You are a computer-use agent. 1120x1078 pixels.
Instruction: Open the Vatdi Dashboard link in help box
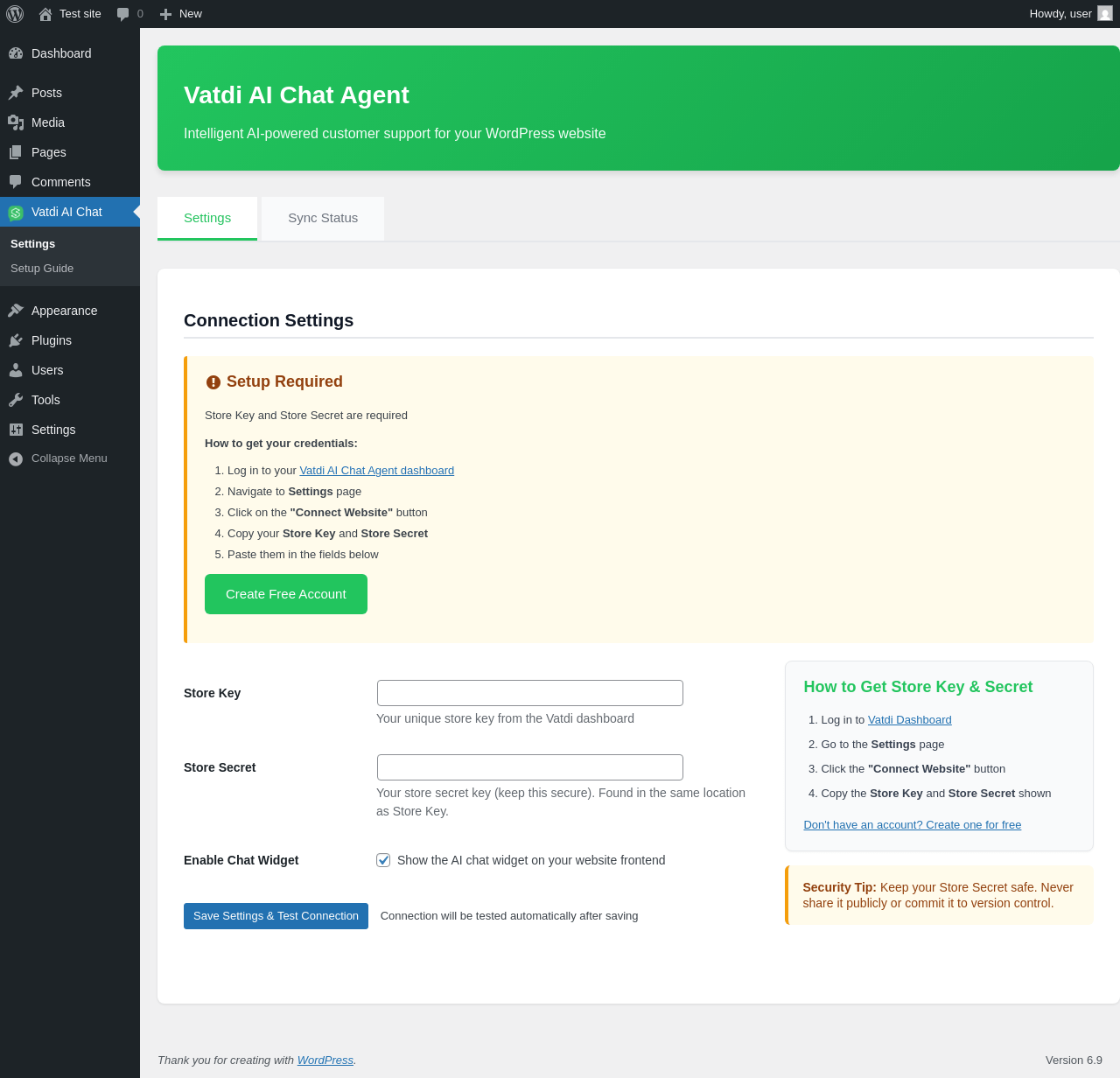tap(910, 720)
